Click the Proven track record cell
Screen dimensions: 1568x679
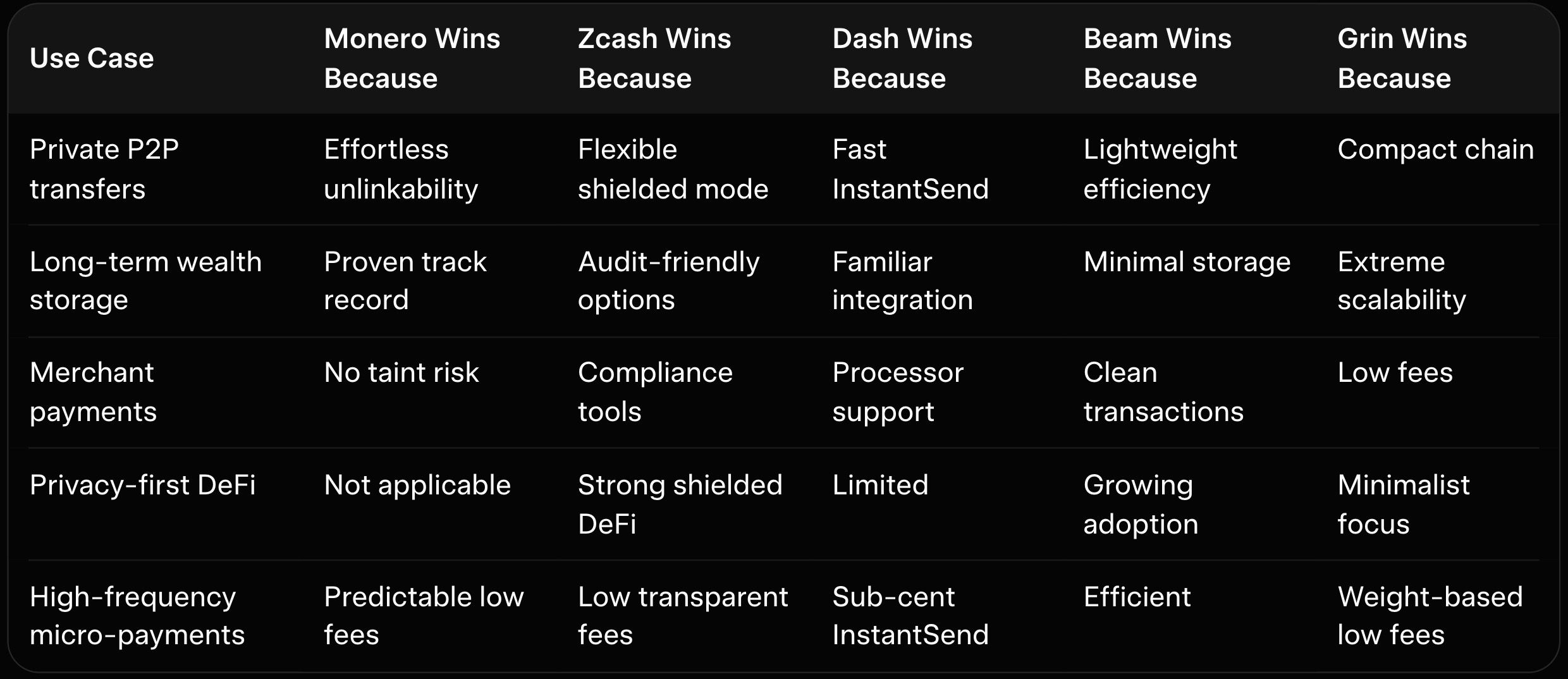click(405, 280)
